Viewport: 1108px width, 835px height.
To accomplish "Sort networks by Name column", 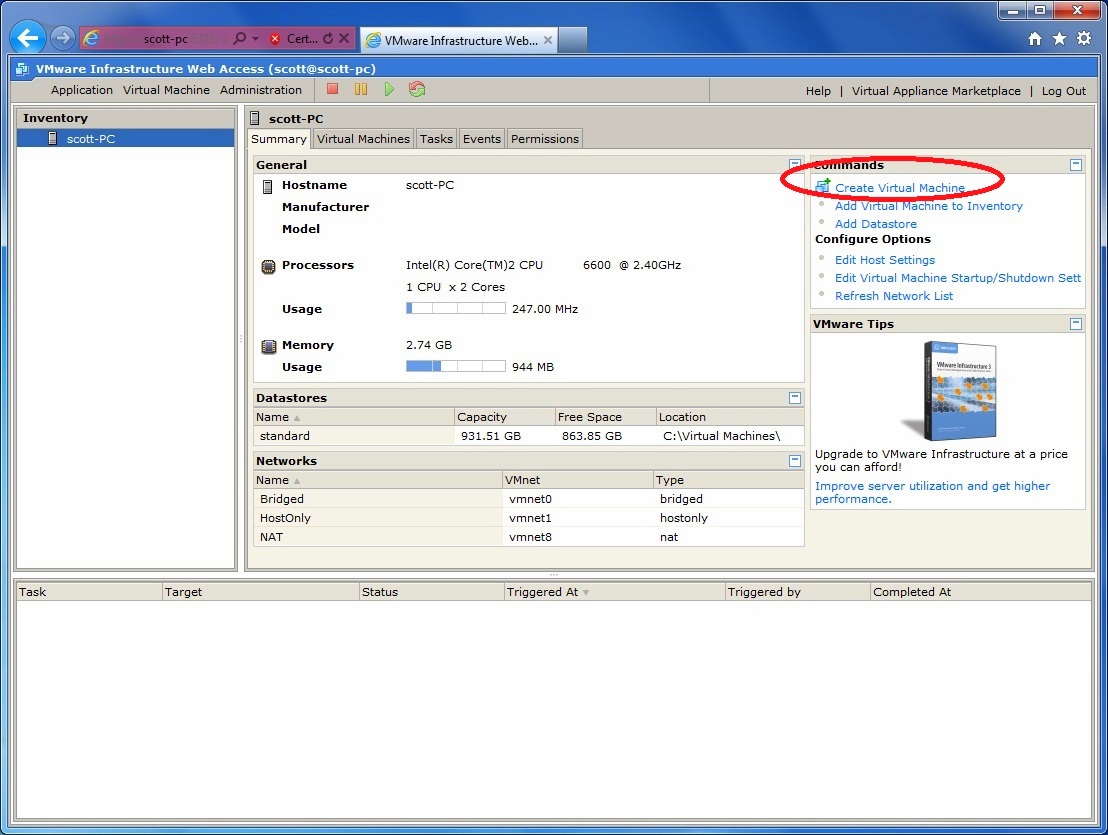I will pos(377,480).
